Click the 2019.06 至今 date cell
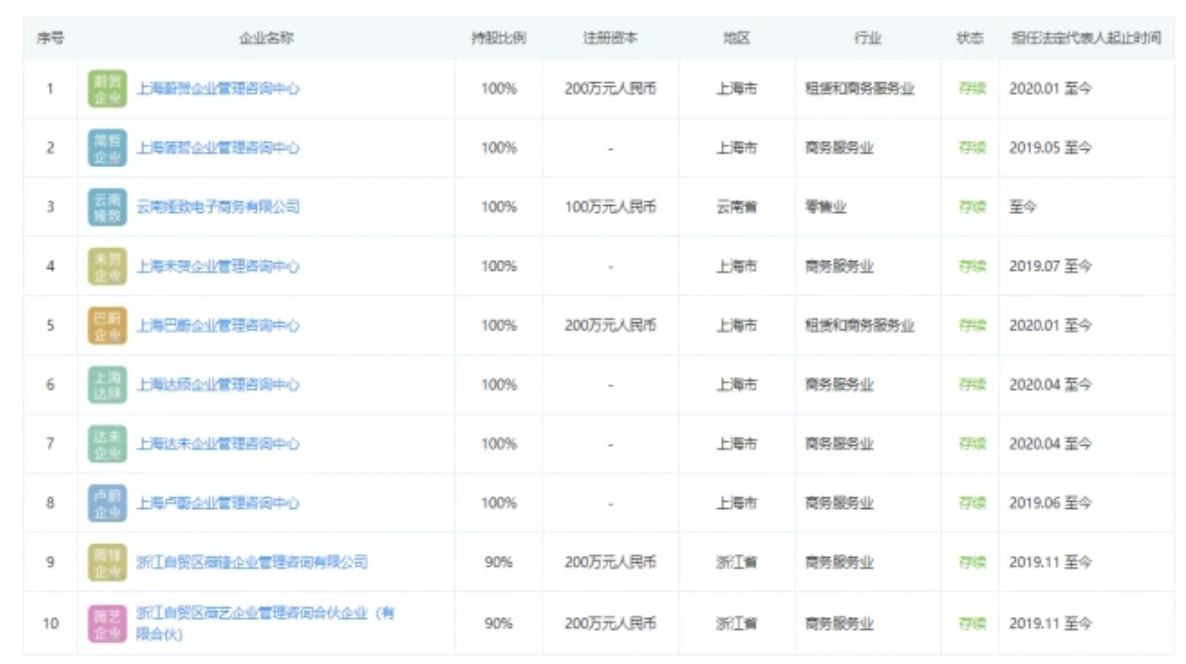This screenshot has height=664, width=1186. click(x=1051, y=503)
